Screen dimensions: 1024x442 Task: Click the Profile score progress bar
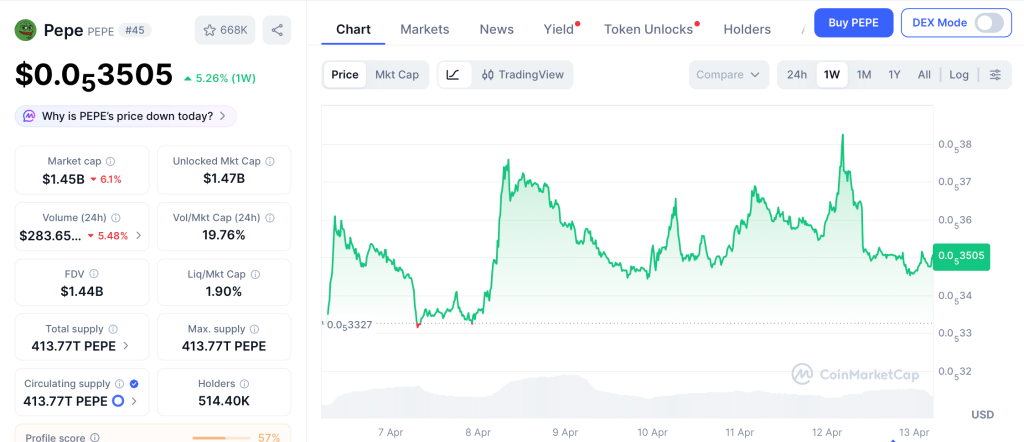point(221,437)
